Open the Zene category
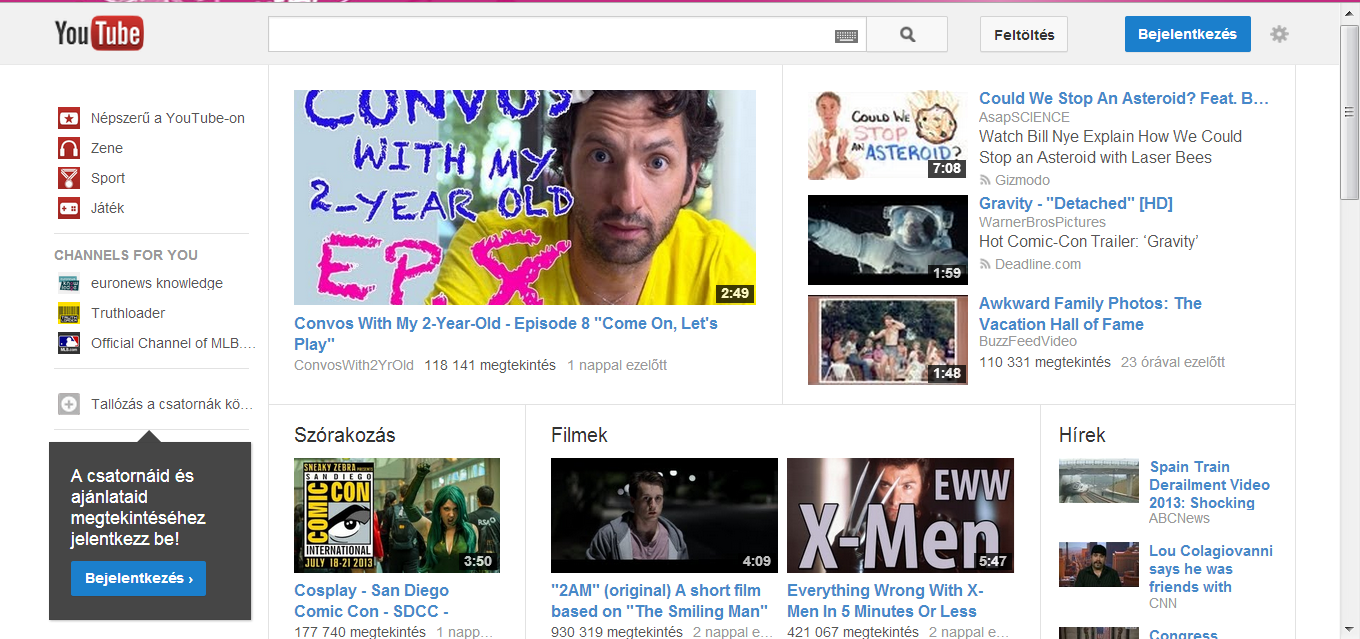Image resolution: width=1360 pixels, height=639 pixels. (x=107, y=148)
